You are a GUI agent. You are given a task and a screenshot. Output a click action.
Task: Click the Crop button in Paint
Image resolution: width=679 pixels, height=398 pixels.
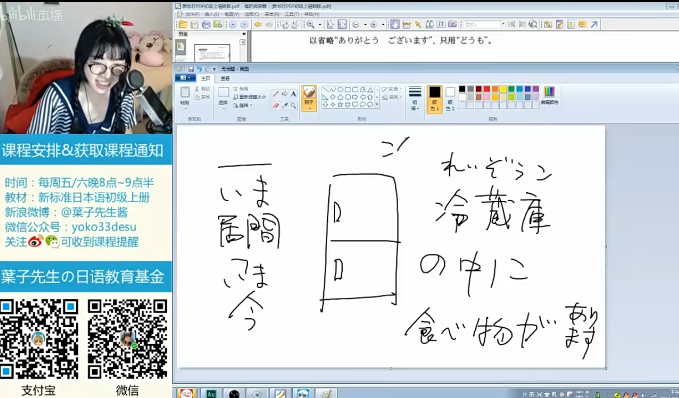click(241, 89)
